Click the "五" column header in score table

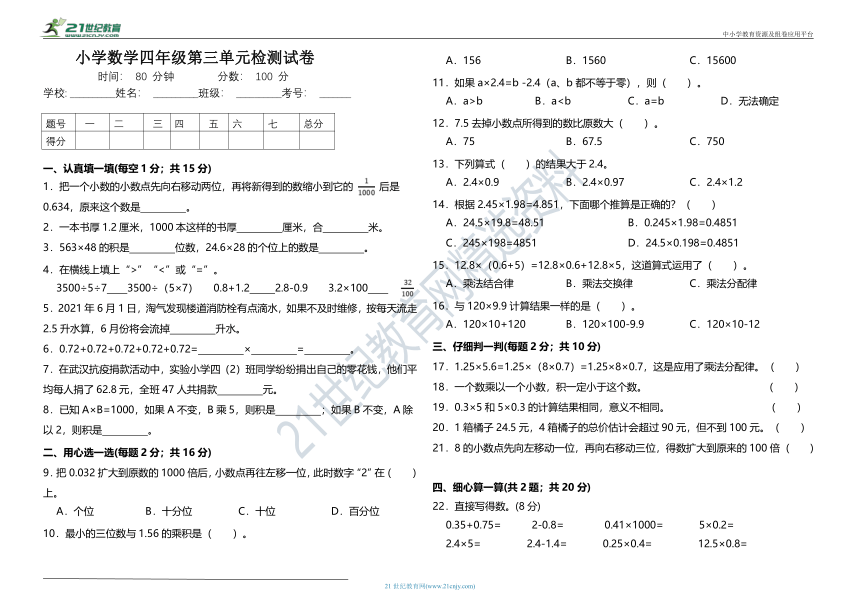coord(214,123)
